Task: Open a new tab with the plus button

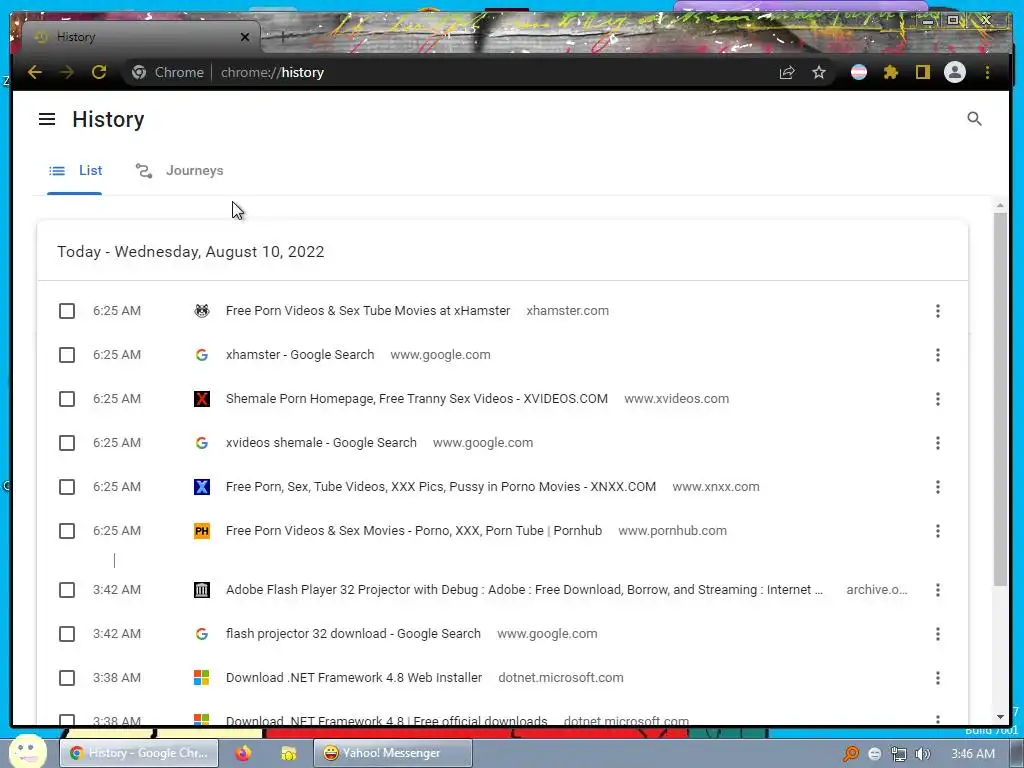Action: (x=283, y=37)
